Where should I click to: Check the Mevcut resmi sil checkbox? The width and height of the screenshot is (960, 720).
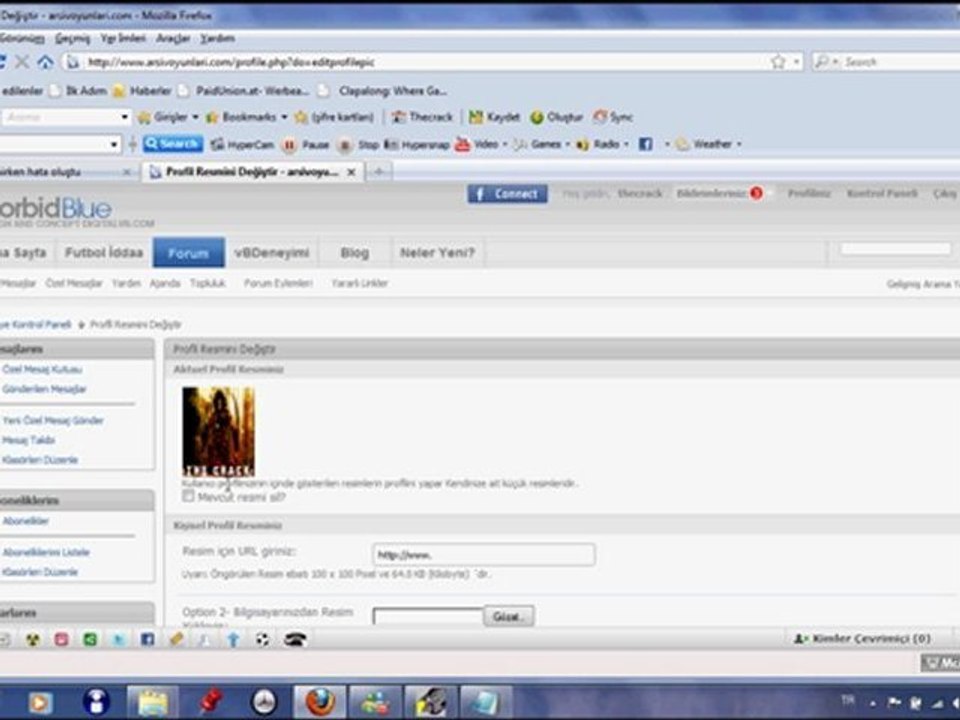[x=189, y=497]
